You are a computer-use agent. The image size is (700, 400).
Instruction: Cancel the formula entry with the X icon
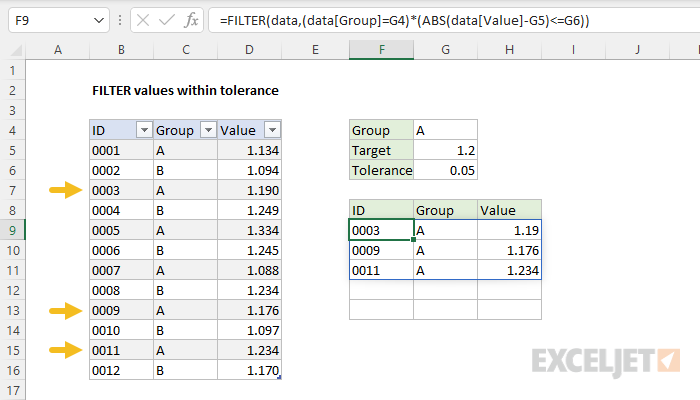[x=143, y=21]
